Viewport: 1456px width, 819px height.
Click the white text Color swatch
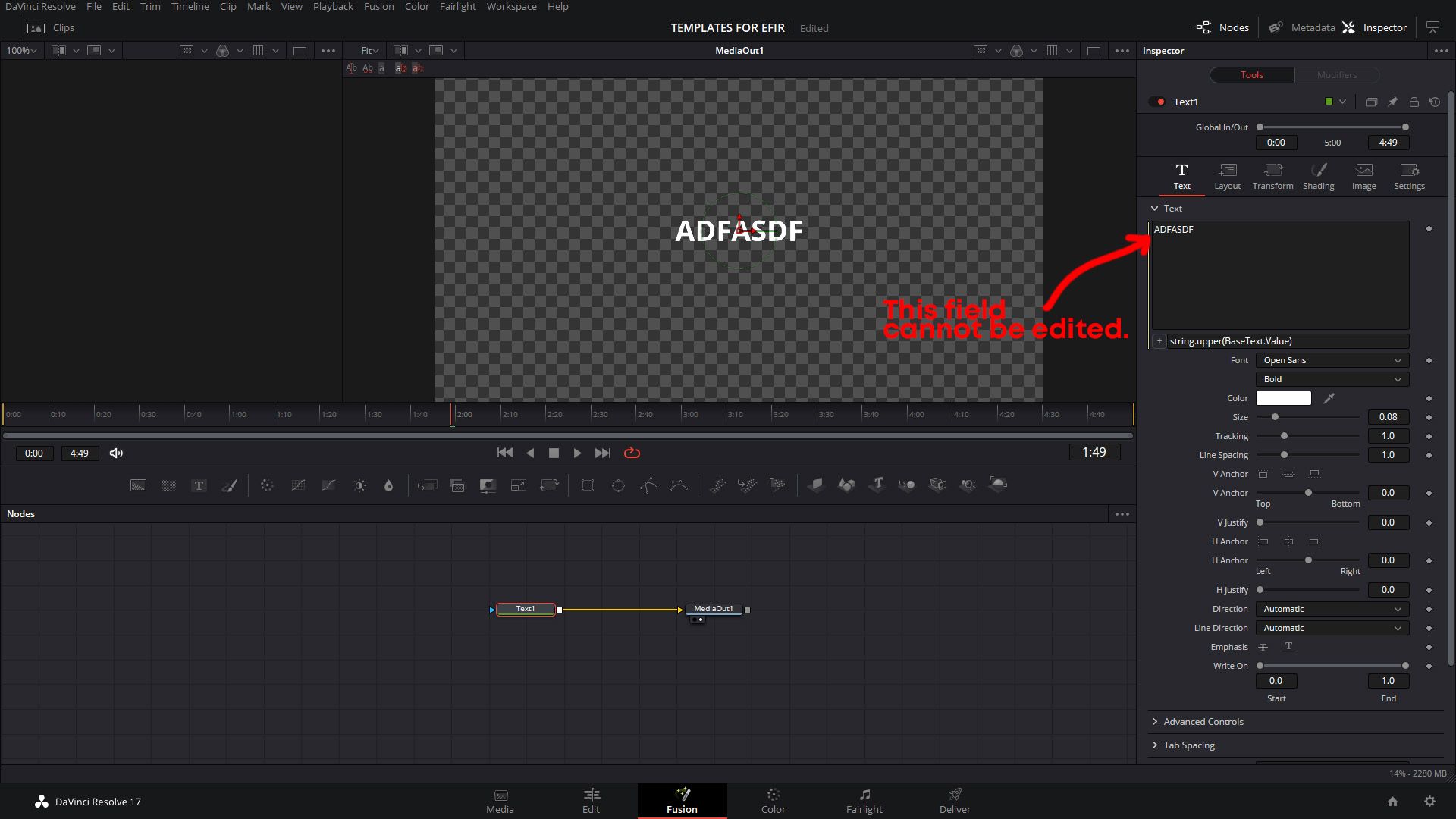coord(1284,398)
